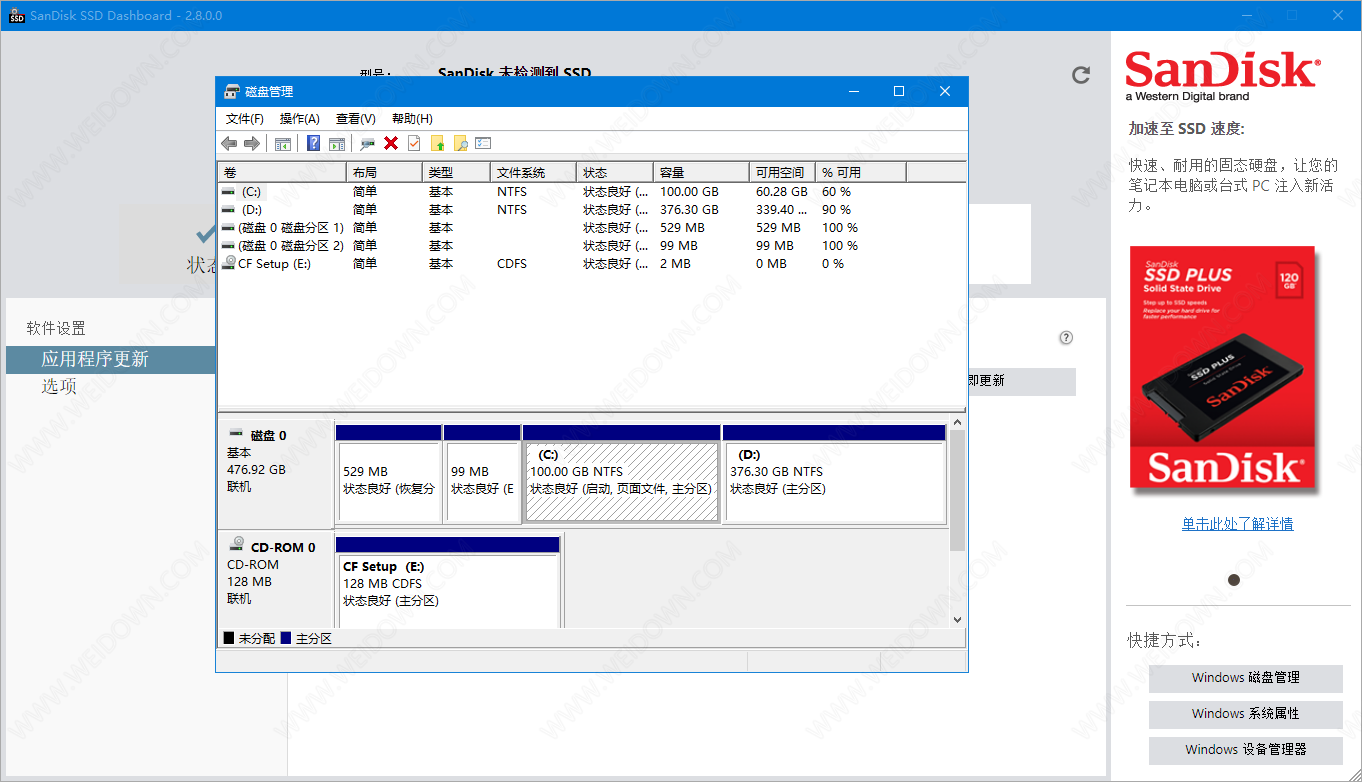
Task: Sort by the % 可用 column header
Action: point(861,172)
